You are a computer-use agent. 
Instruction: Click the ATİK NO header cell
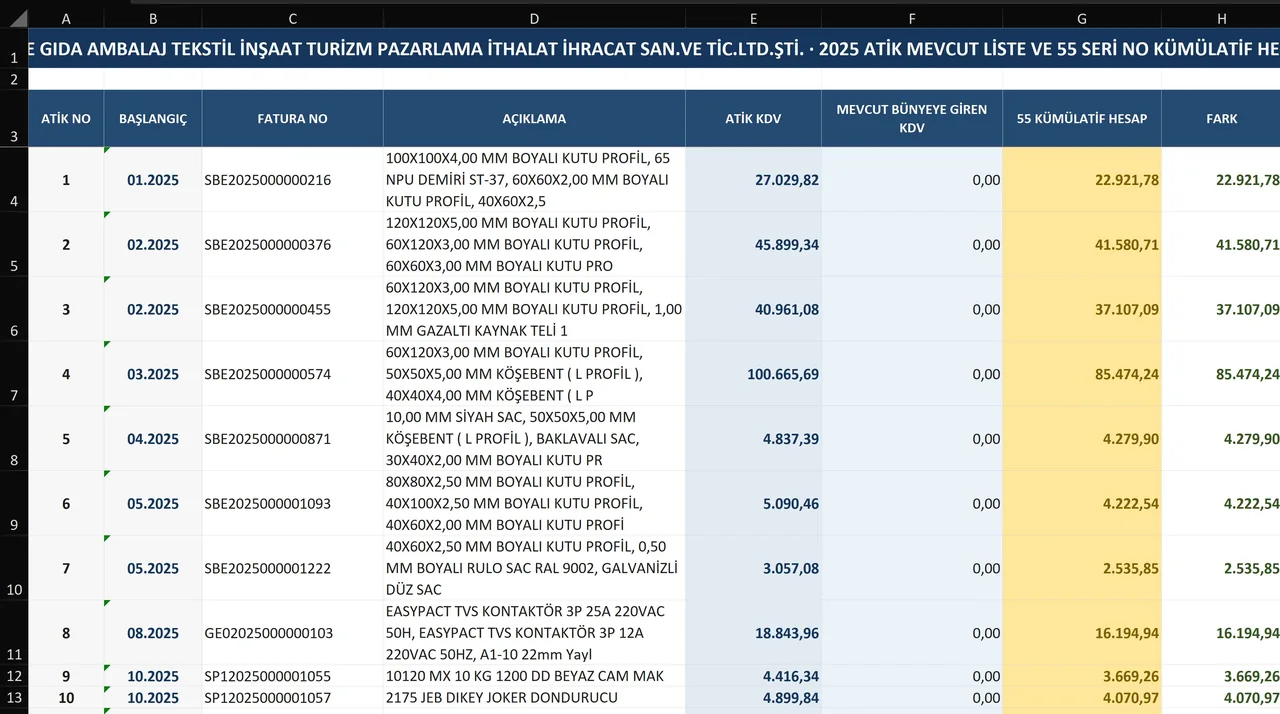click(66, 118)
